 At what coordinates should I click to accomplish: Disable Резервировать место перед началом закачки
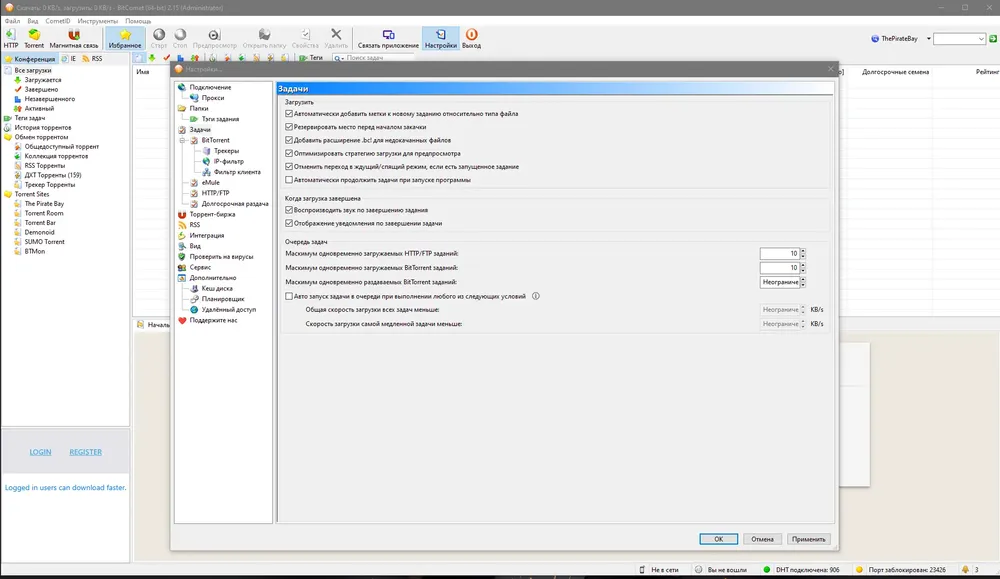click(x=289, y=127)
